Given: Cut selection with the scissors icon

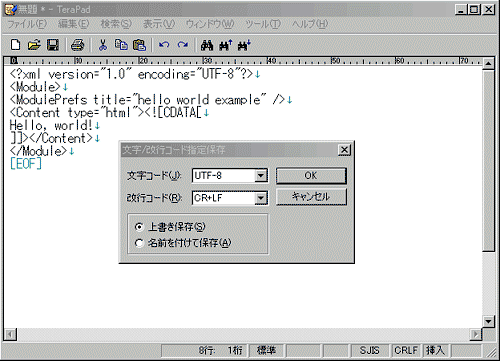Looking at the screenshot, I should tap(103, 45).
